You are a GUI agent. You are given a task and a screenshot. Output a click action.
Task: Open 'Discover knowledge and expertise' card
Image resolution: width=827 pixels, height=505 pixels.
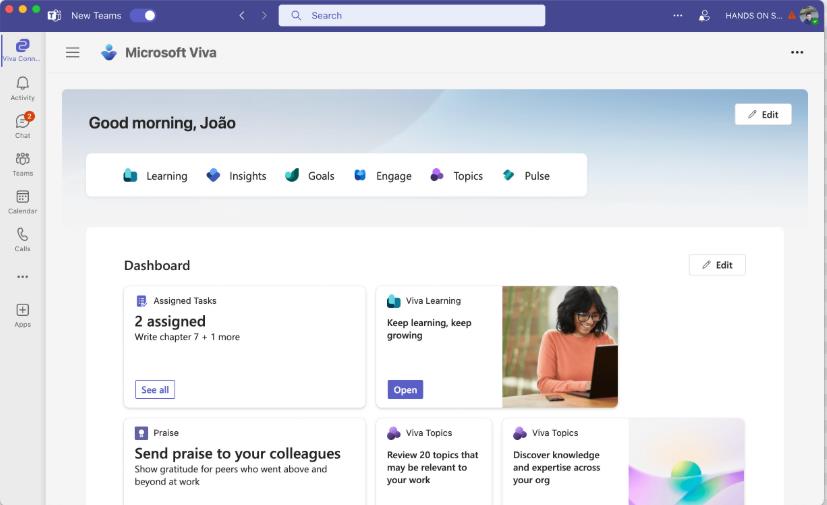pyautogui.click(x=623, y=462)
